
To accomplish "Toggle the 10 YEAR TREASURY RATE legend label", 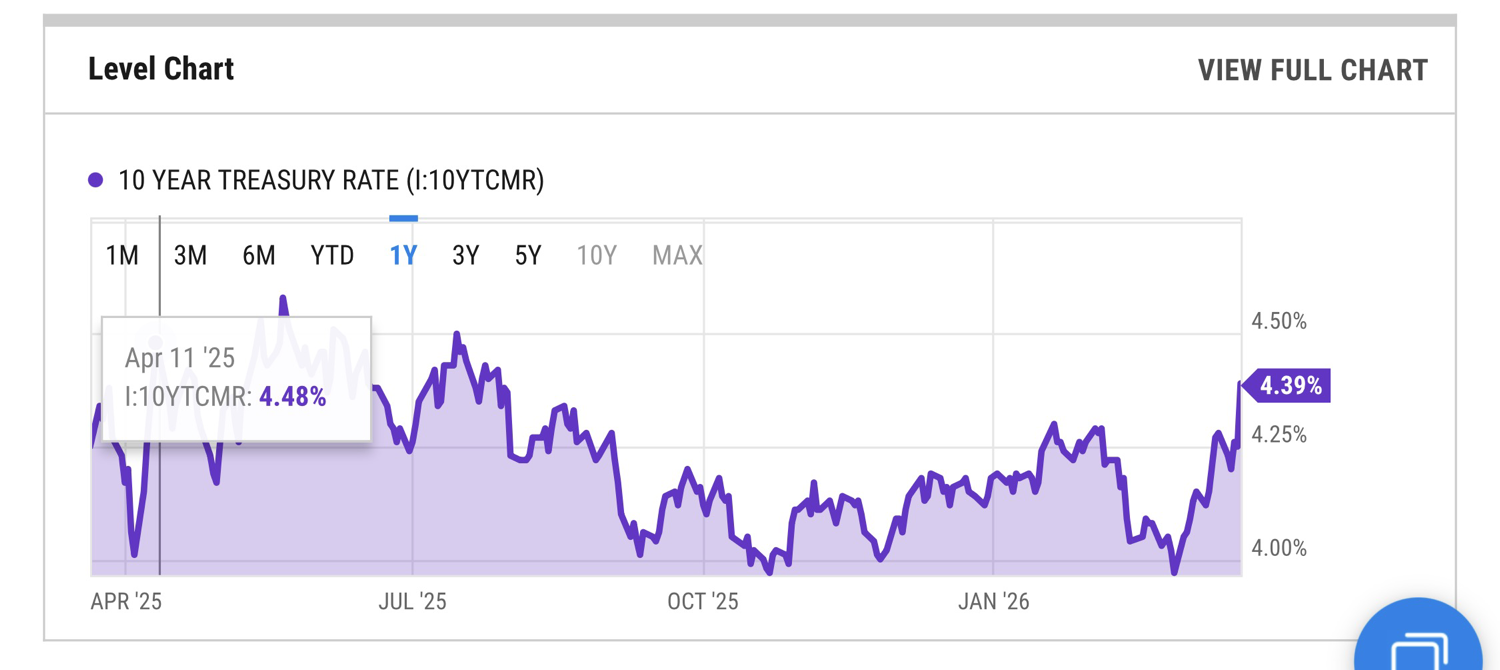I will (x=331, y=180).
